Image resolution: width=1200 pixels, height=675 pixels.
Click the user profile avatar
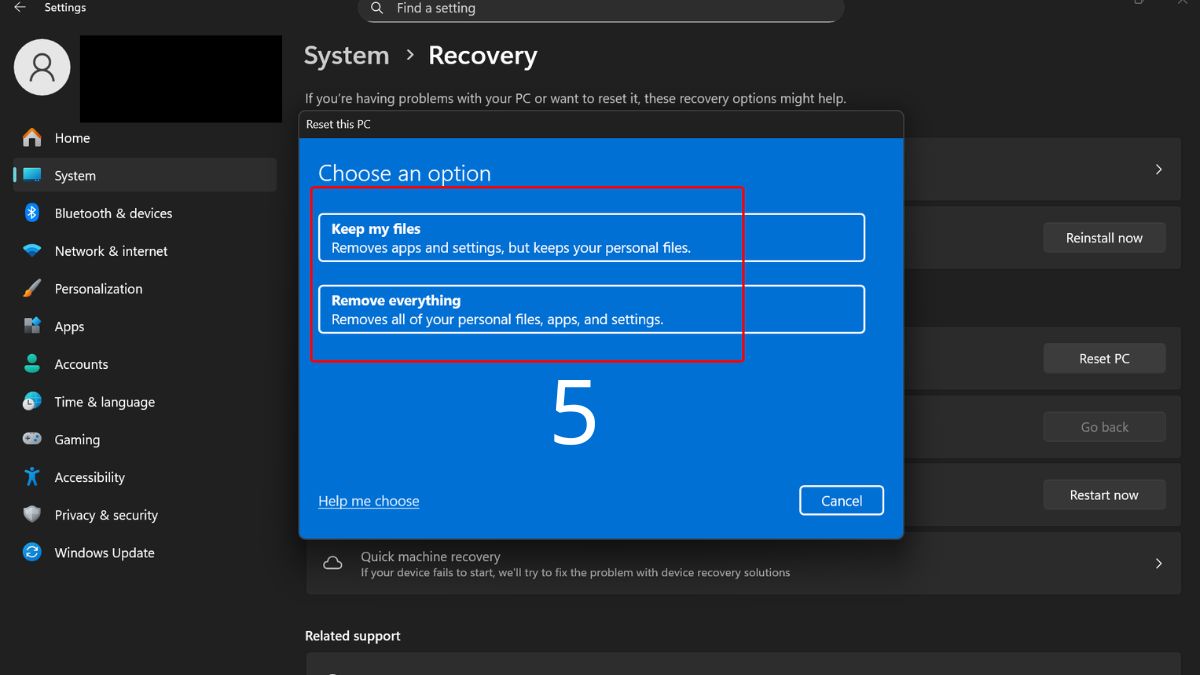pyautogui.click(x=42, y=67)
